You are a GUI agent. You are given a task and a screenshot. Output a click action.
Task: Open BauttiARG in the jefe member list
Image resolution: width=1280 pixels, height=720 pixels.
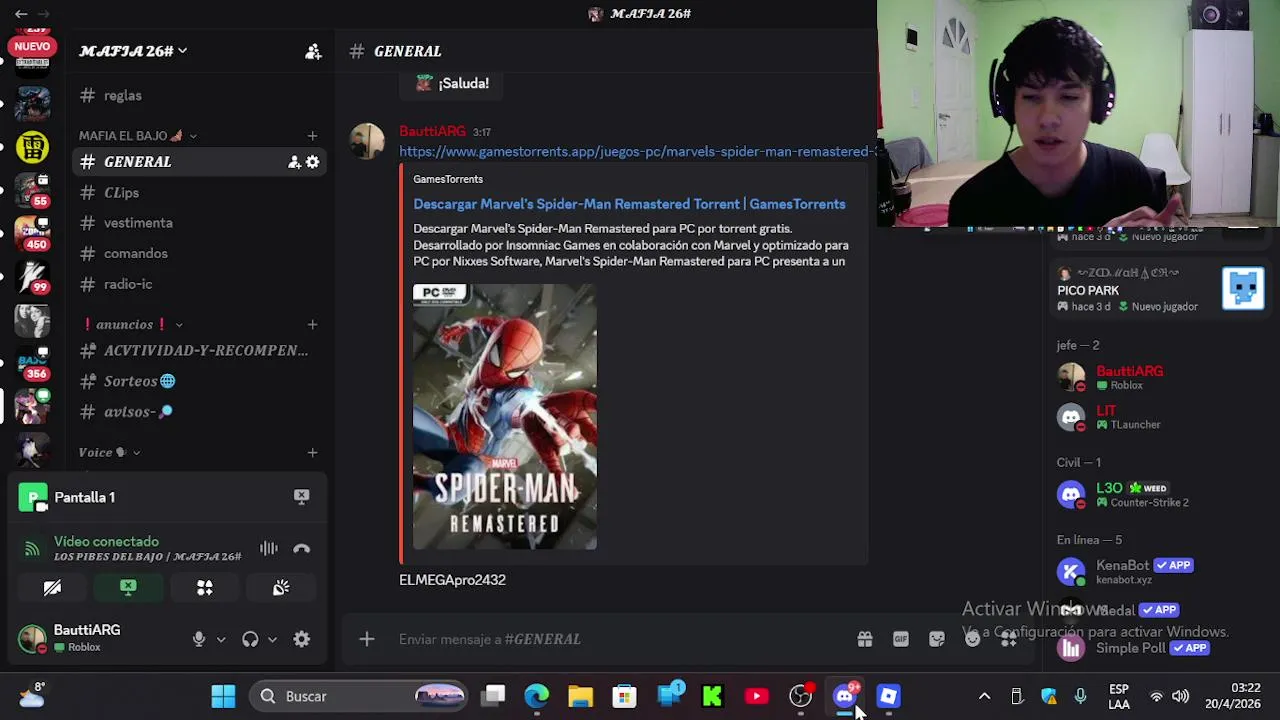click(x=1160, y=377)
